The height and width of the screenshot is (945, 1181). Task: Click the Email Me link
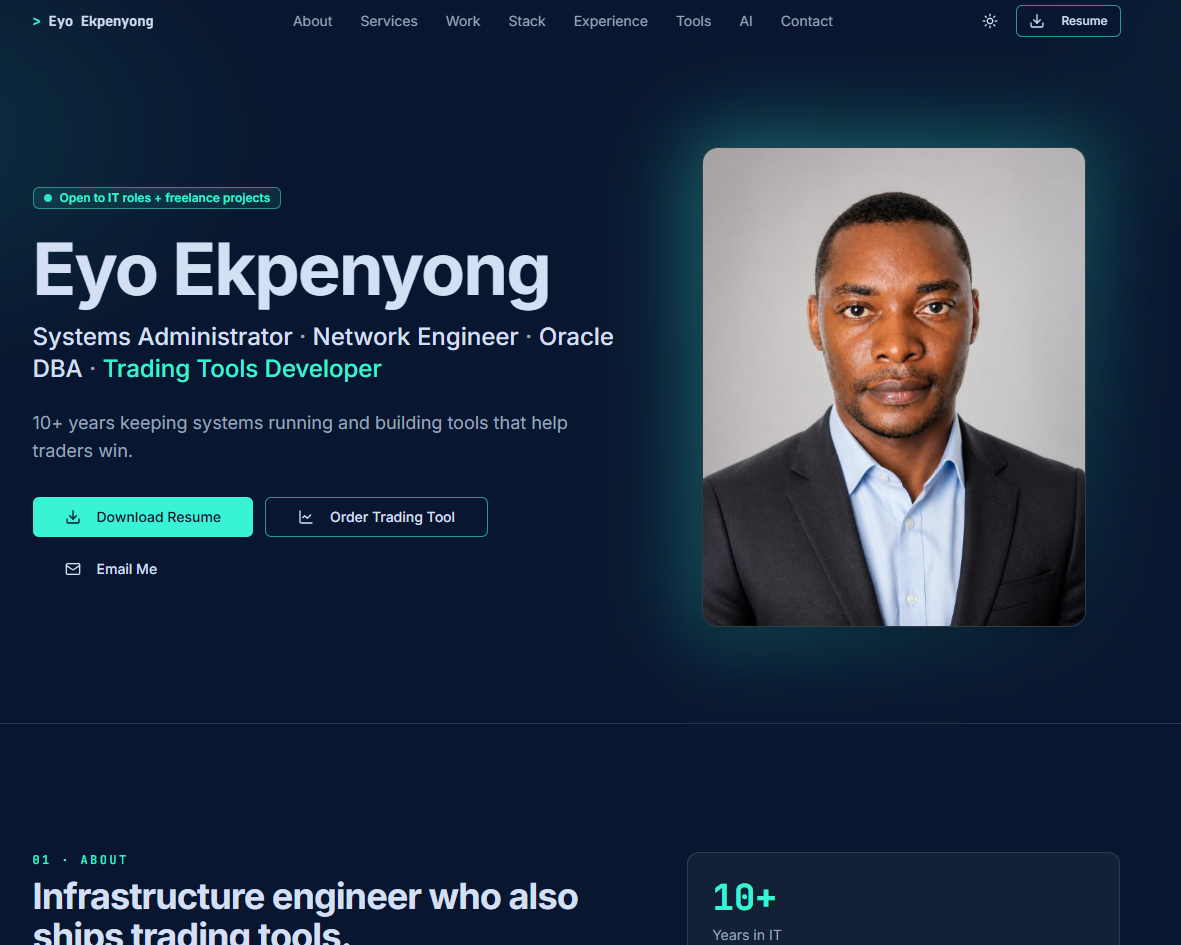(x=111, y=569)
